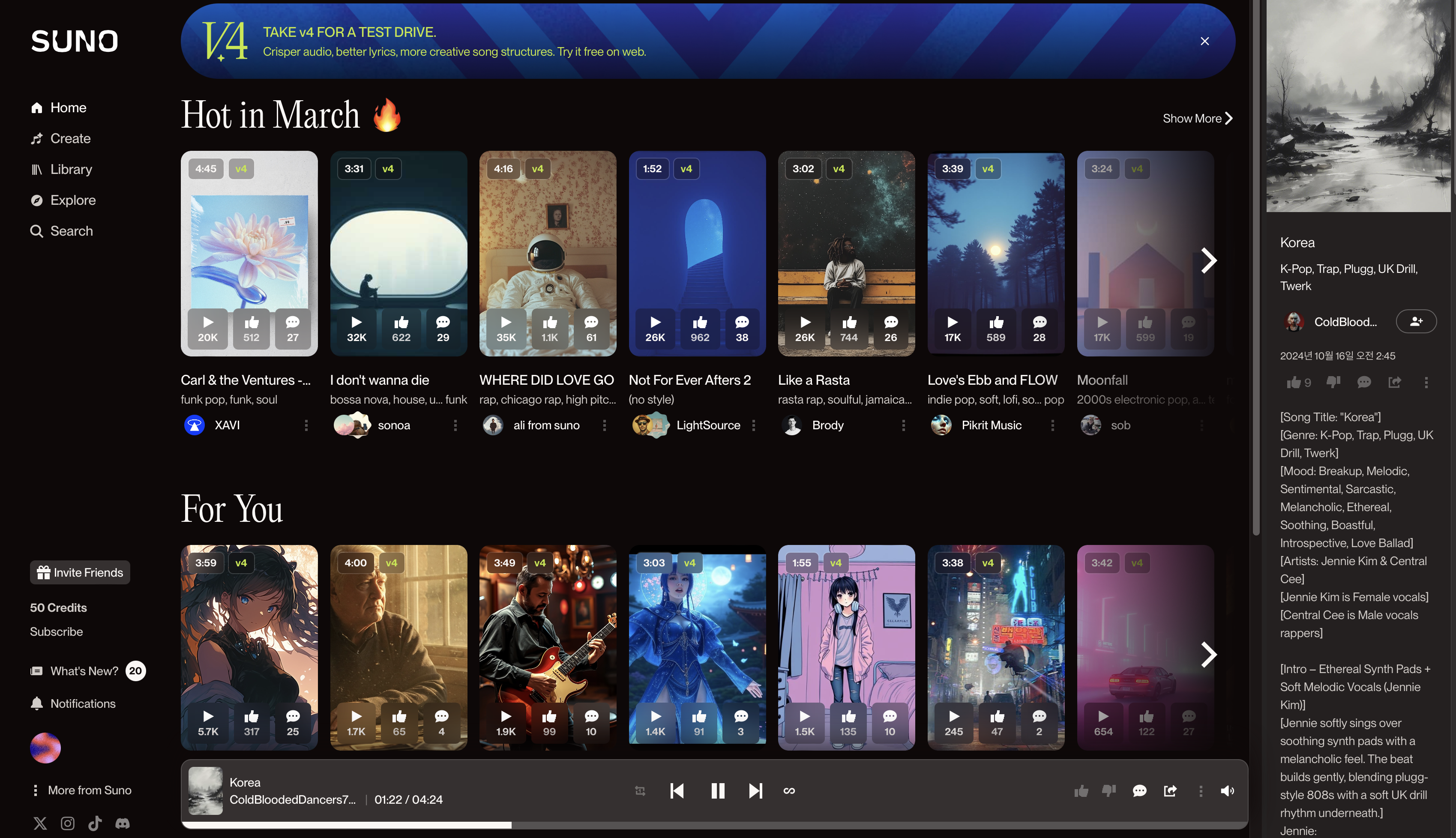Thumbs up Korea in the side panel
Image resolution: width=1456 pixels, height=838 pixels.
1294,382
